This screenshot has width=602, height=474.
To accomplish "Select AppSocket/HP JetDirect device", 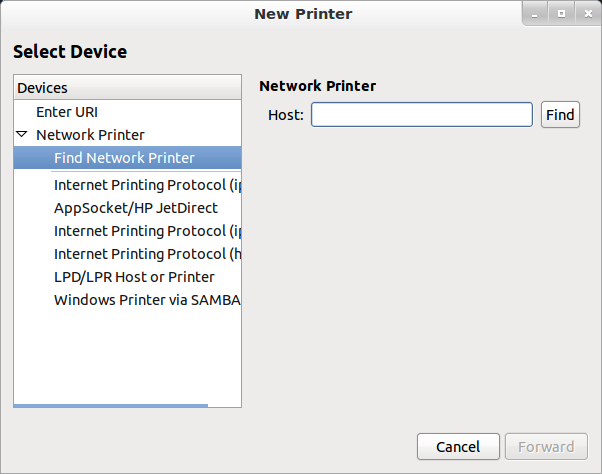I will pos(136,208).
